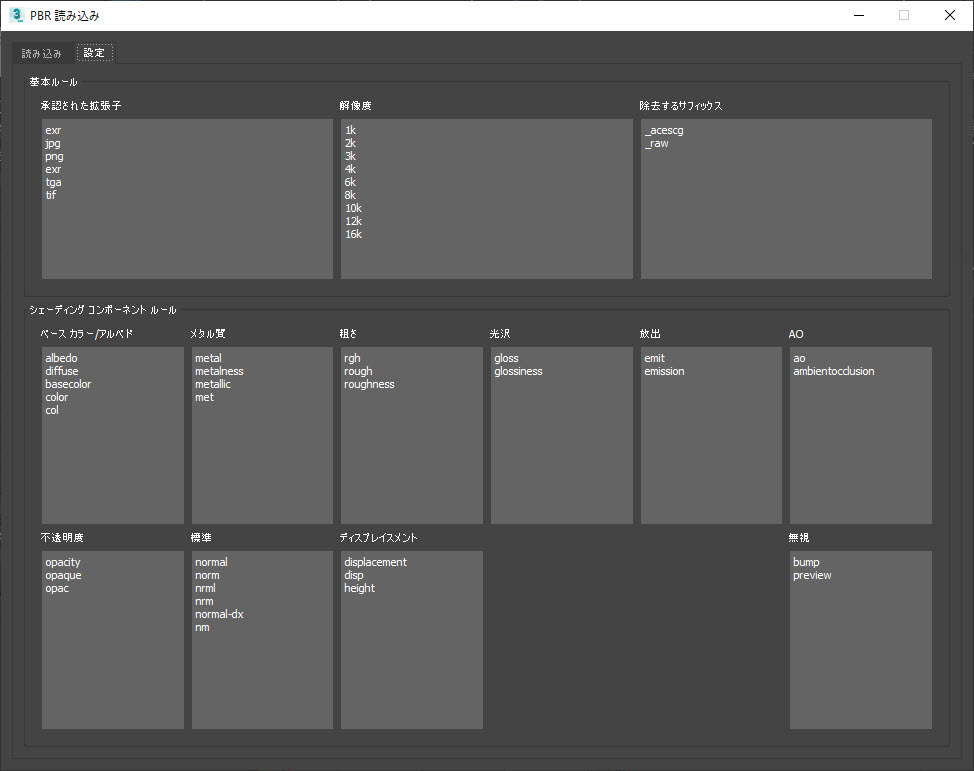
Task: Select '_acescg' in the suffix list
Action: pos(664,130)
